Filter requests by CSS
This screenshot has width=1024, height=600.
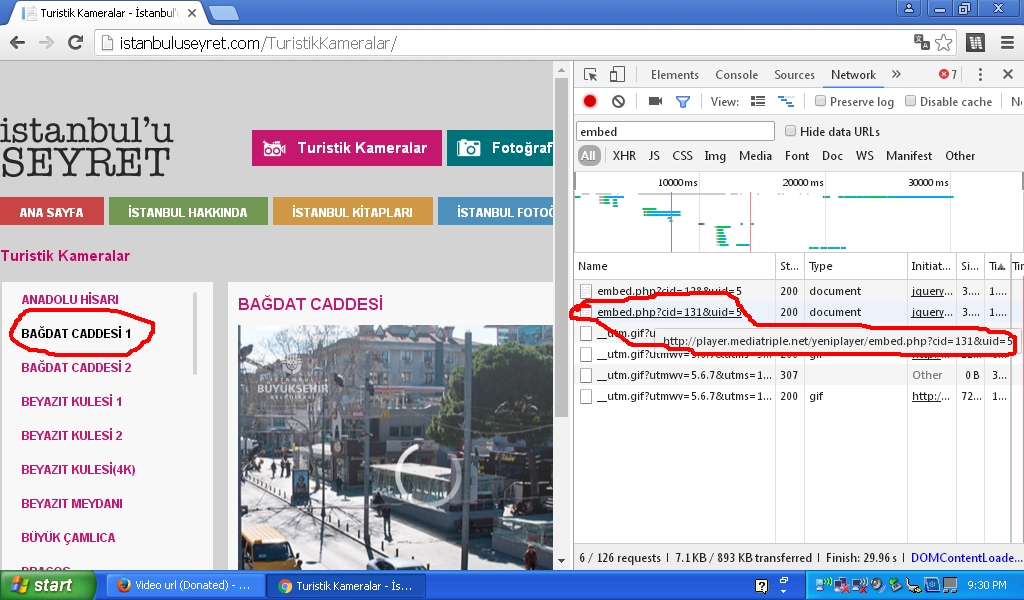pyautogui.click(x=682, y=155)
